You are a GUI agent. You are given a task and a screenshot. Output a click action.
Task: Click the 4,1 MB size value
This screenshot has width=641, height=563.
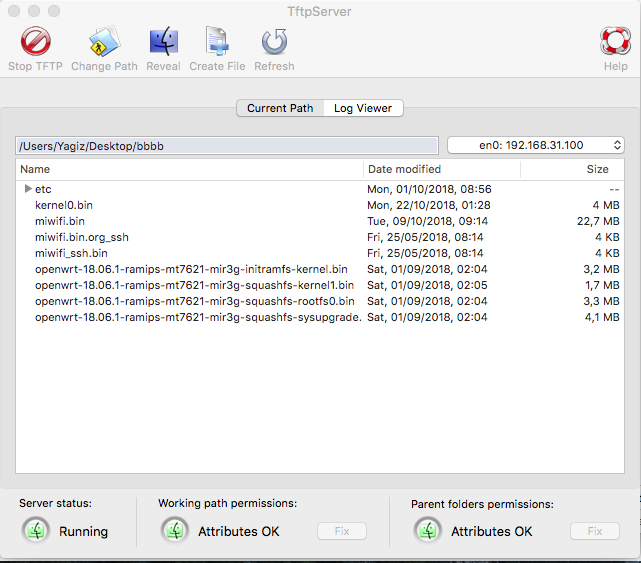(602, 317)
